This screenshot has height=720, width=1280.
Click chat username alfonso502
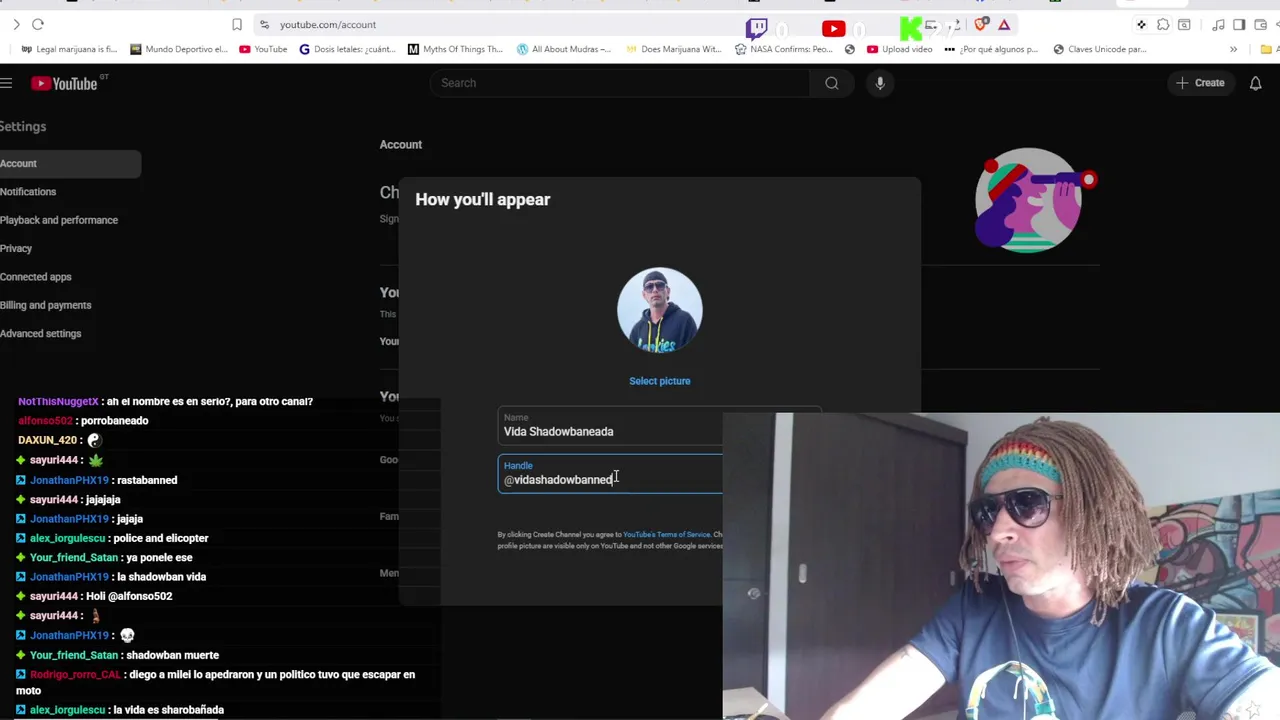coord(45,421)
